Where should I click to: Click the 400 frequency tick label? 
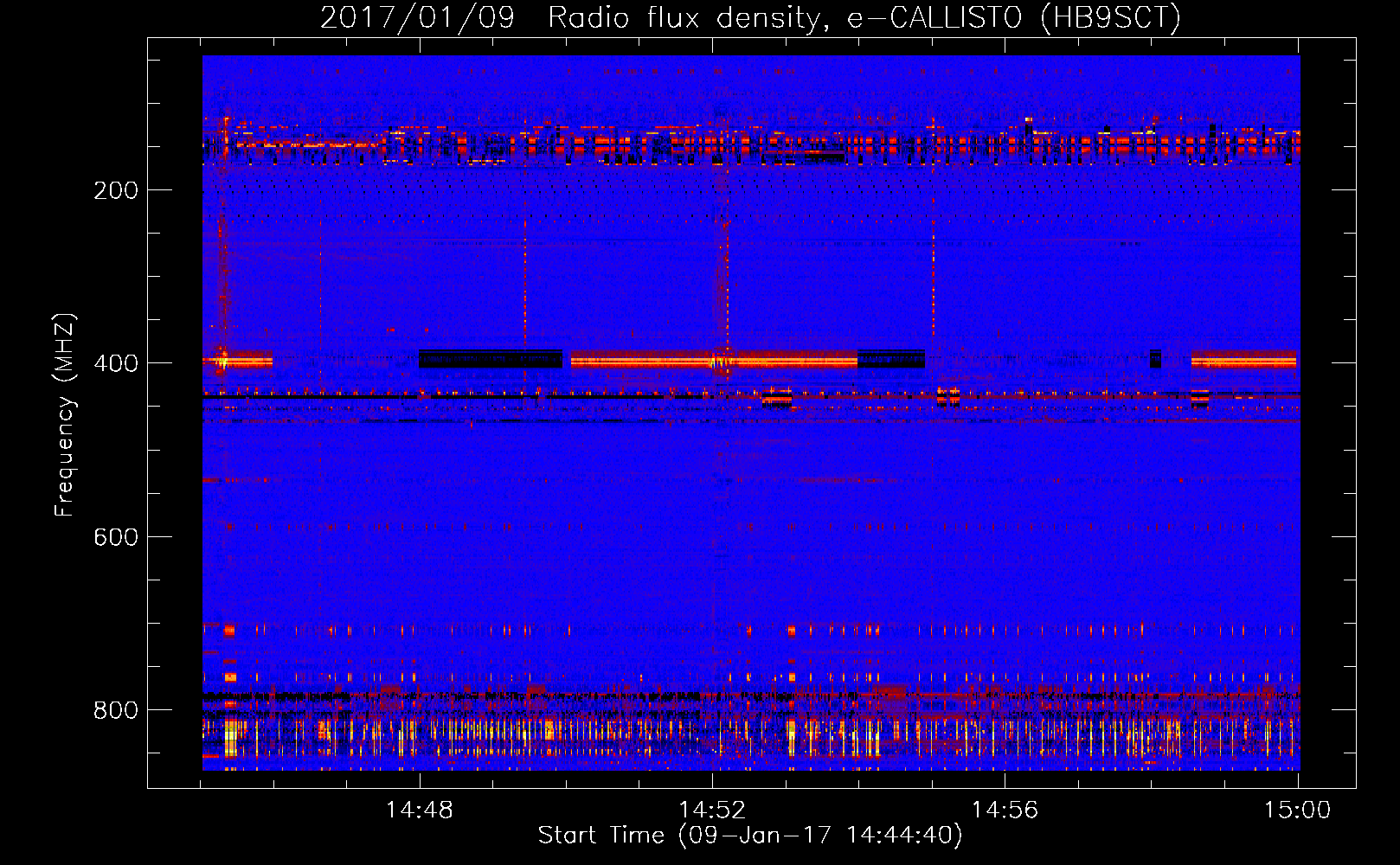coord(116,363)
